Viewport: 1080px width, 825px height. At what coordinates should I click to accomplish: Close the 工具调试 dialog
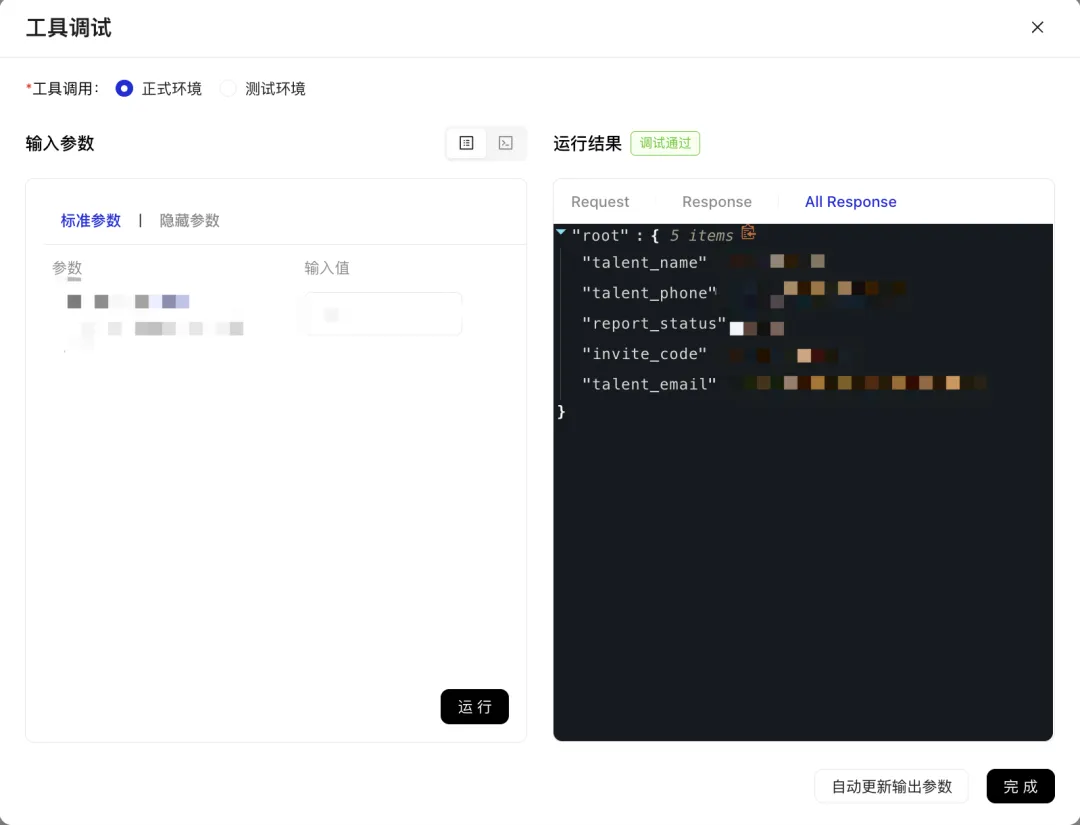coord(1037,28)
